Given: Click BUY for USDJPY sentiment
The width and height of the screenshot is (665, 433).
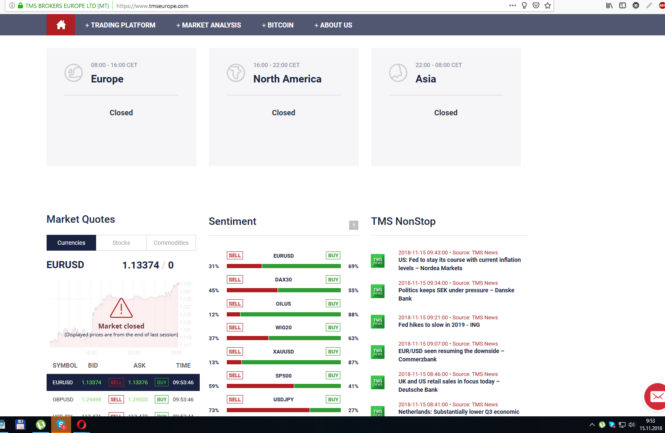Looking at the screenshot, I should click(333, 399).
